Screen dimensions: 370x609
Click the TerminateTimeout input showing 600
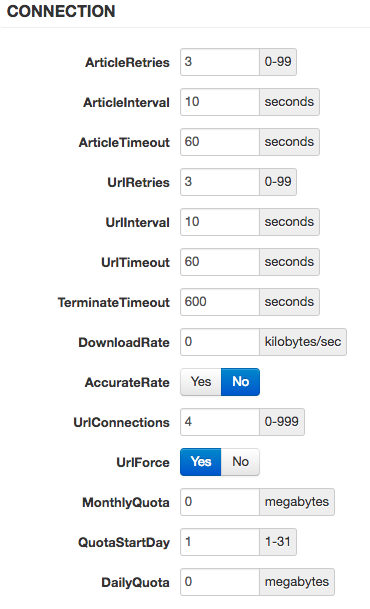[x=220, y=302]
